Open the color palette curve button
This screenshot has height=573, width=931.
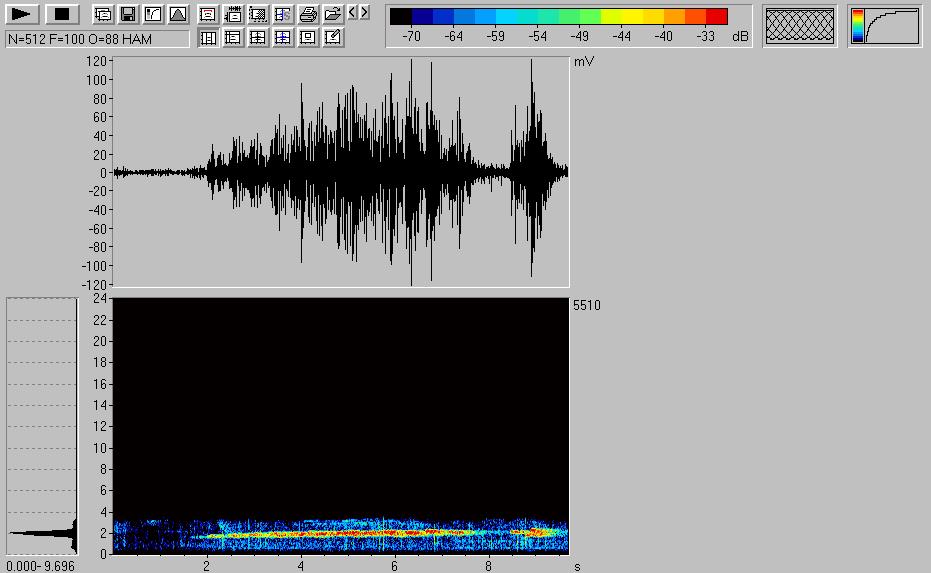point(885,26)
